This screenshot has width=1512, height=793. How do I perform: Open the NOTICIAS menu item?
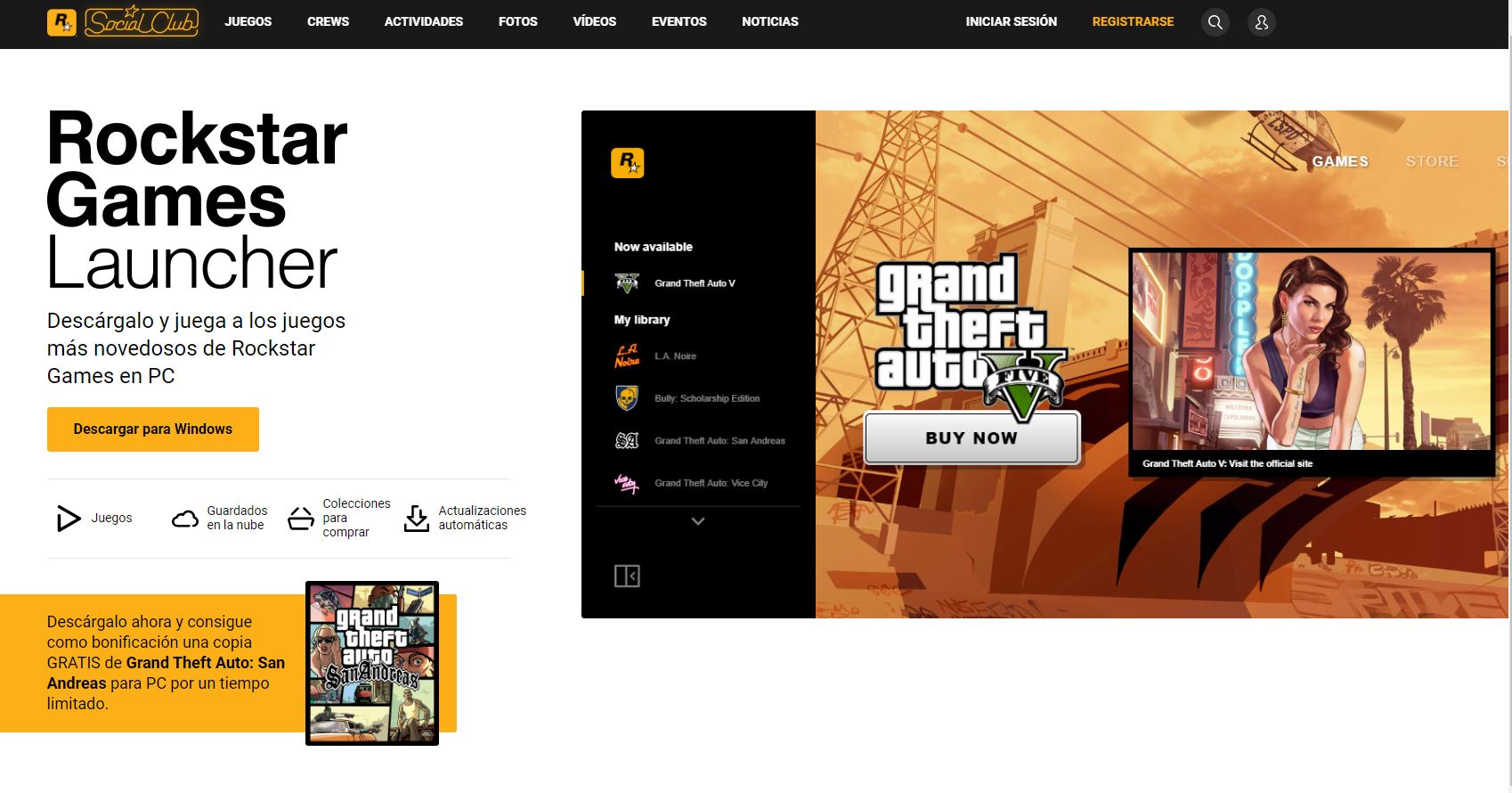(x=769, y=21)
